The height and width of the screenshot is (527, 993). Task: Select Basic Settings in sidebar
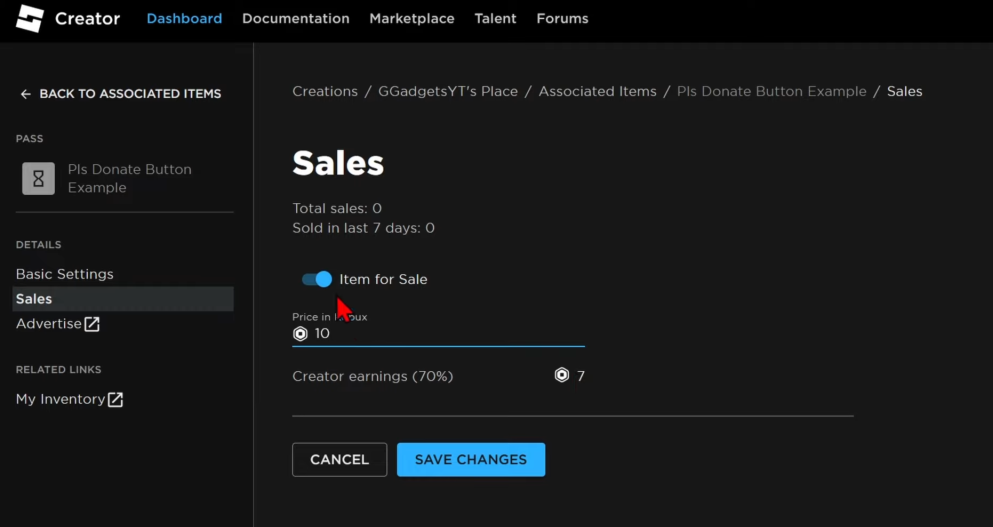coord(65,274)
